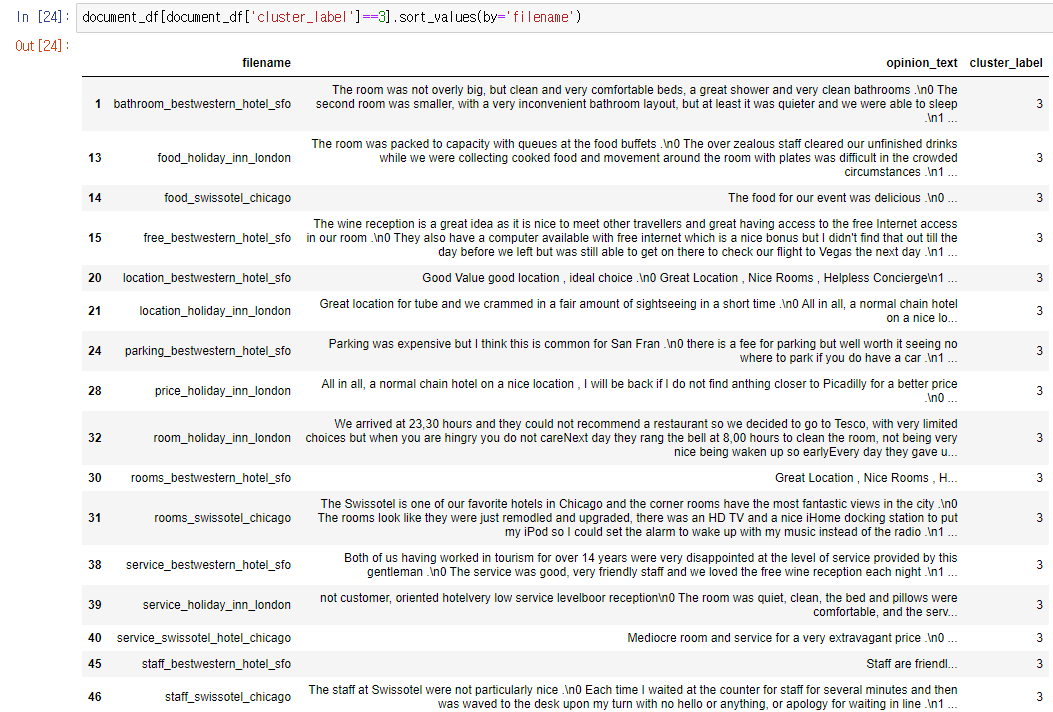The height and width of the screenshot is (712, 1053).
Task: Click row index 45
Action: point(95,664)
